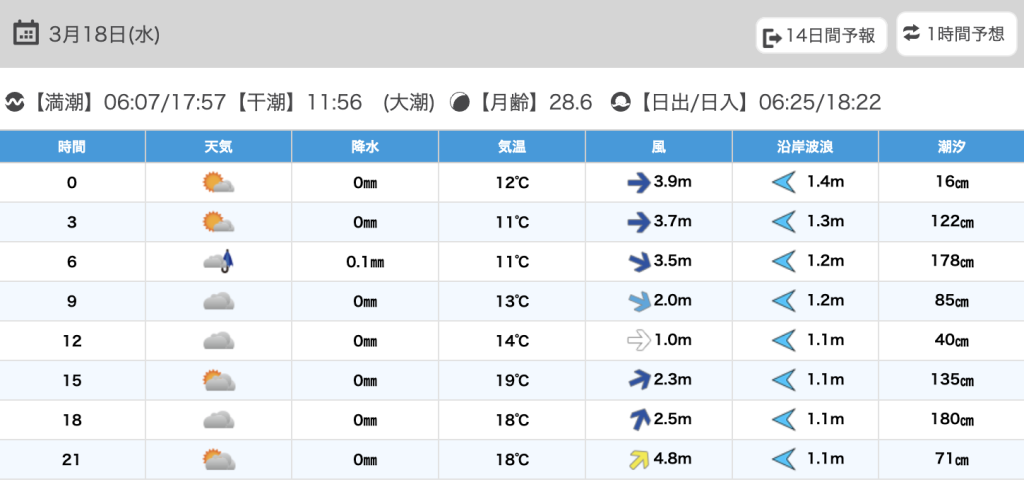Click the upward wind arrow at 2.5m
This screenshot has height=482, width=1024.
tap(639, 420)
